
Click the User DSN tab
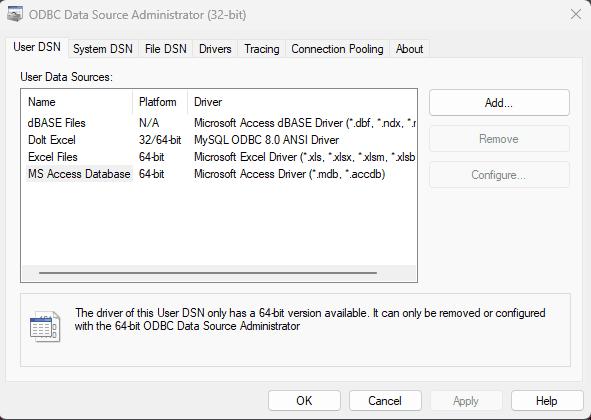point(37,48)
